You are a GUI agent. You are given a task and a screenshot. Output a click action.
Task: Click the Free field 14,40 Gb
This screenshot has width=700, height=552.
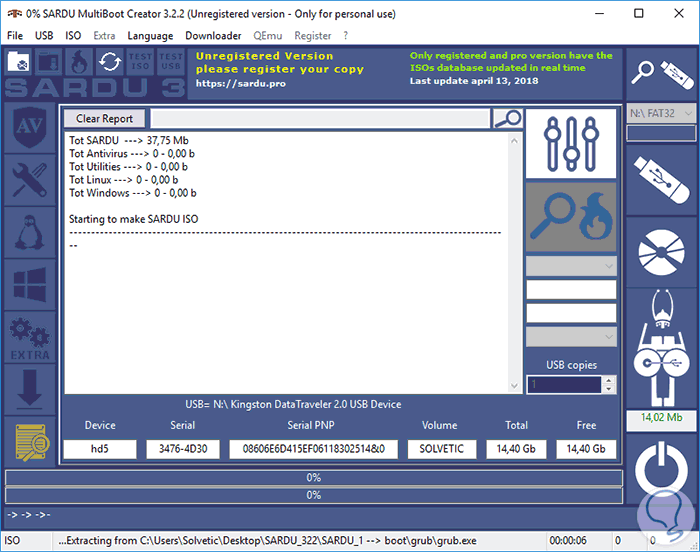point(586,449)
